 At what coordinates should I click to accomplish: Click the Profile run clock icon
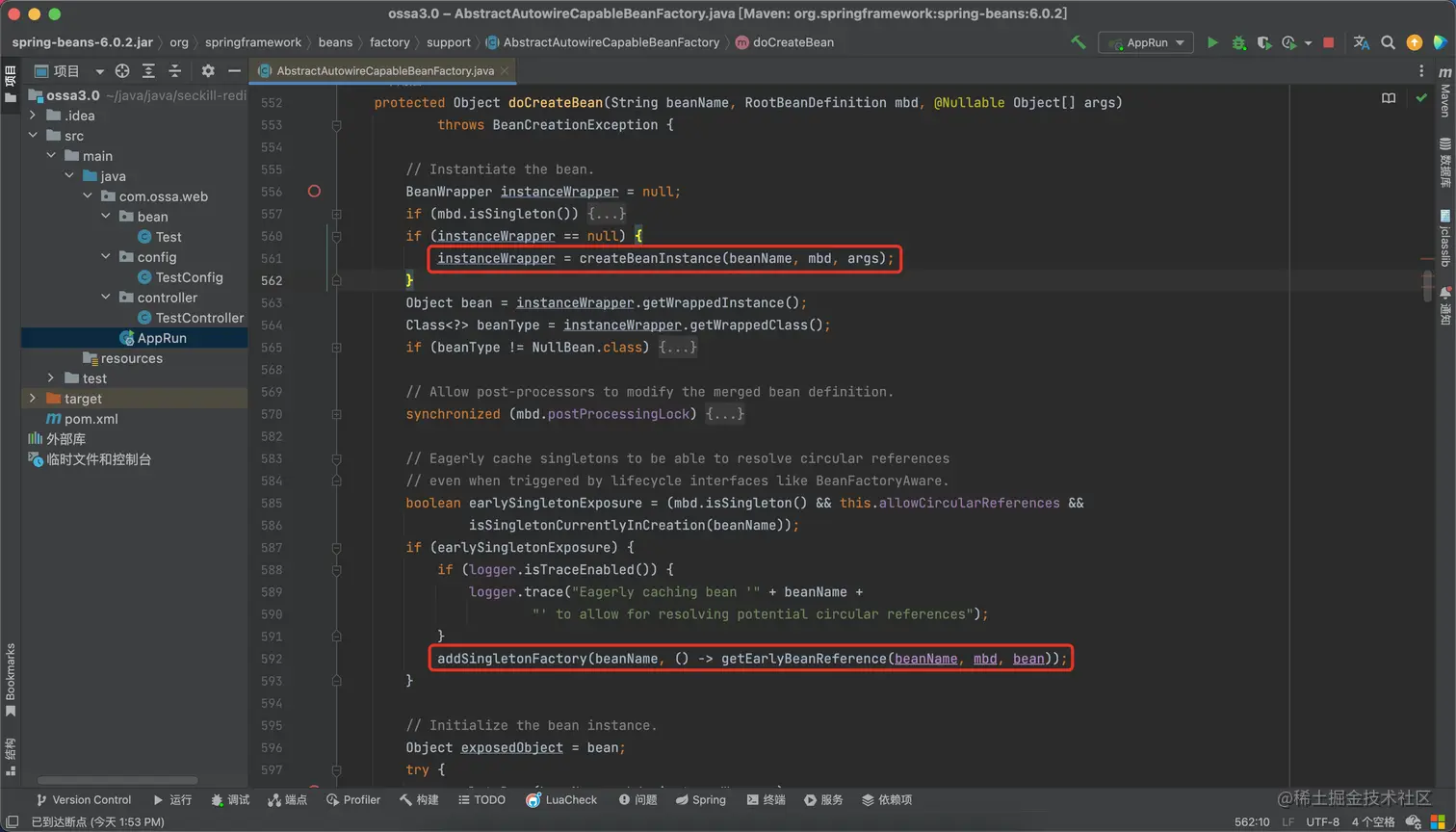[x=1288, y=42]
